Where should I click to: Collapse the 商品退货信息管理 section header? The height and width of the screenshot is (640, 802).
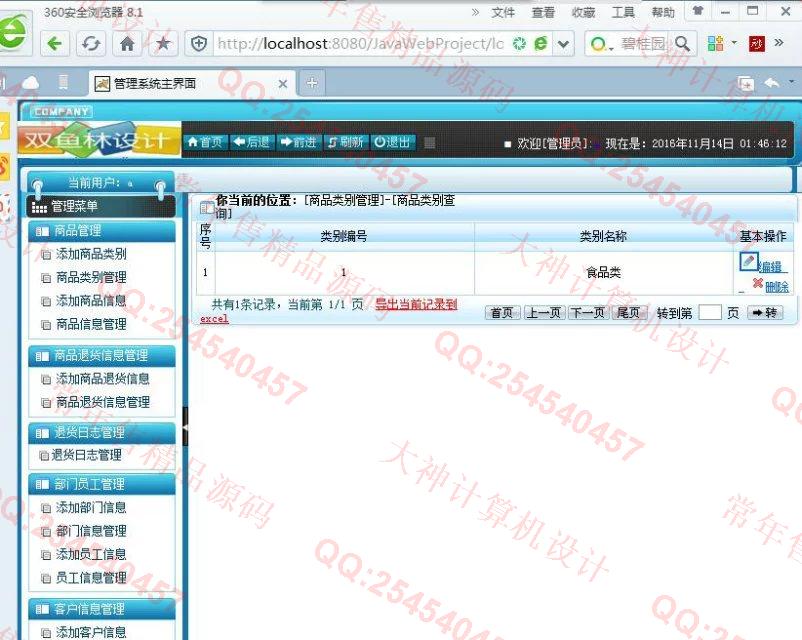pyautogui.click(x=102, y=356)
